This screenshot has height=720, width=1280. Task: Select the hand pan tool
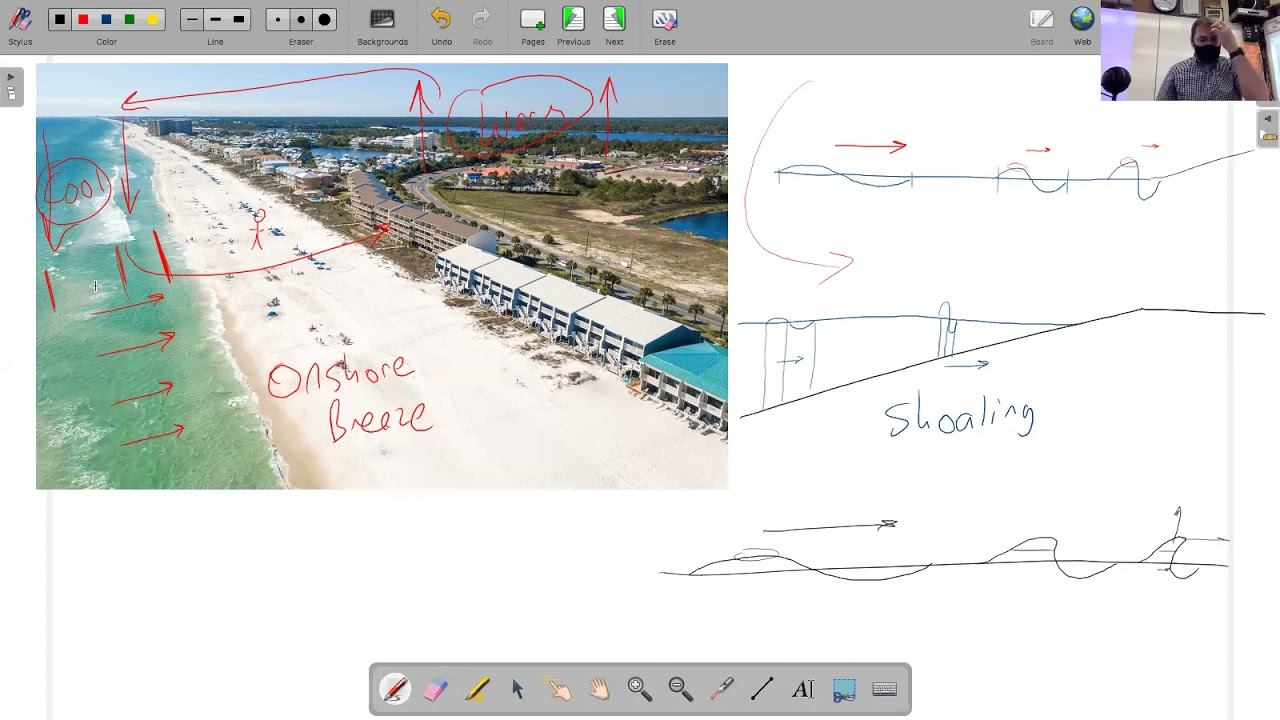599,689
